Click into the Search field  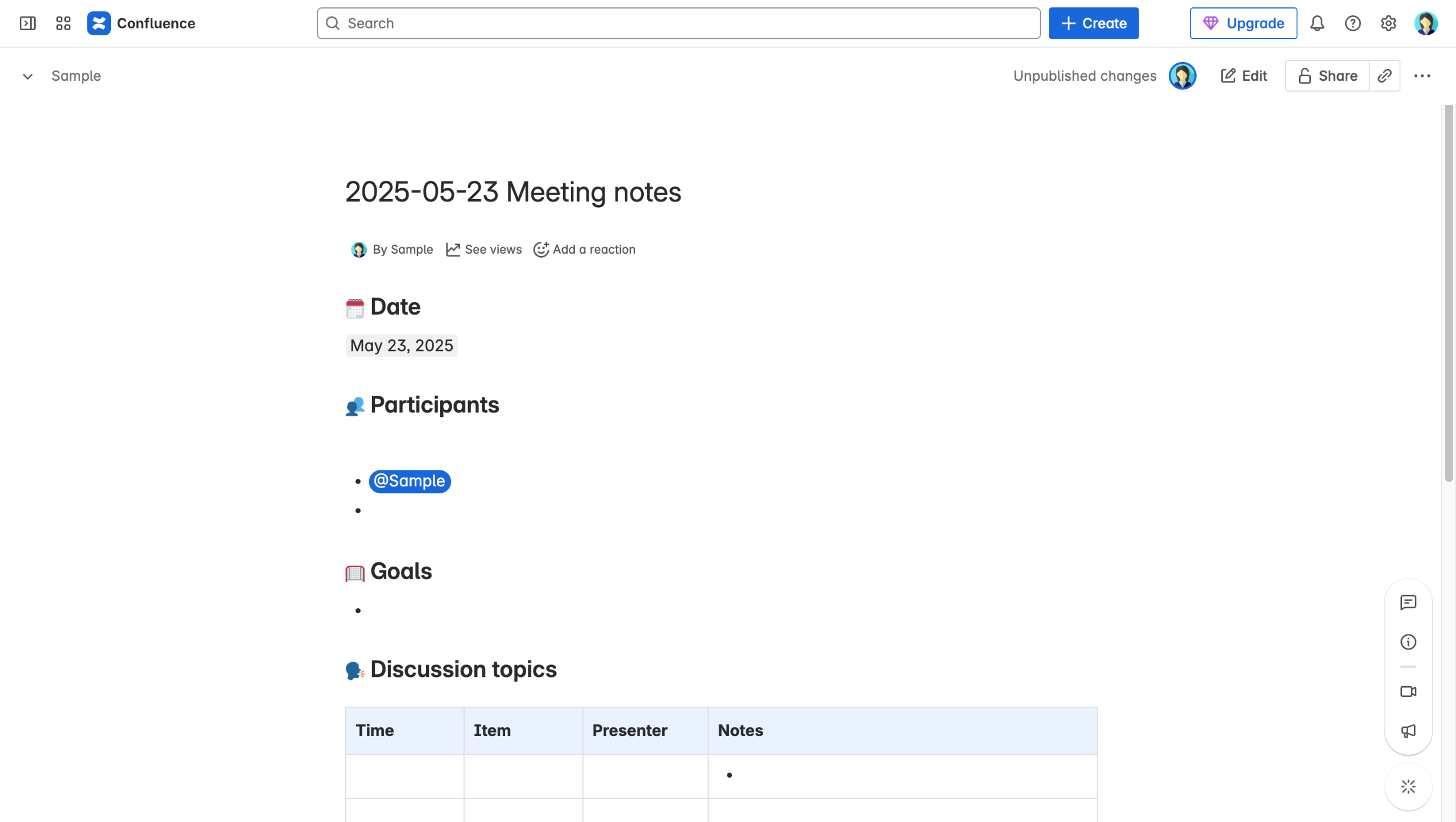pos(678,23)
